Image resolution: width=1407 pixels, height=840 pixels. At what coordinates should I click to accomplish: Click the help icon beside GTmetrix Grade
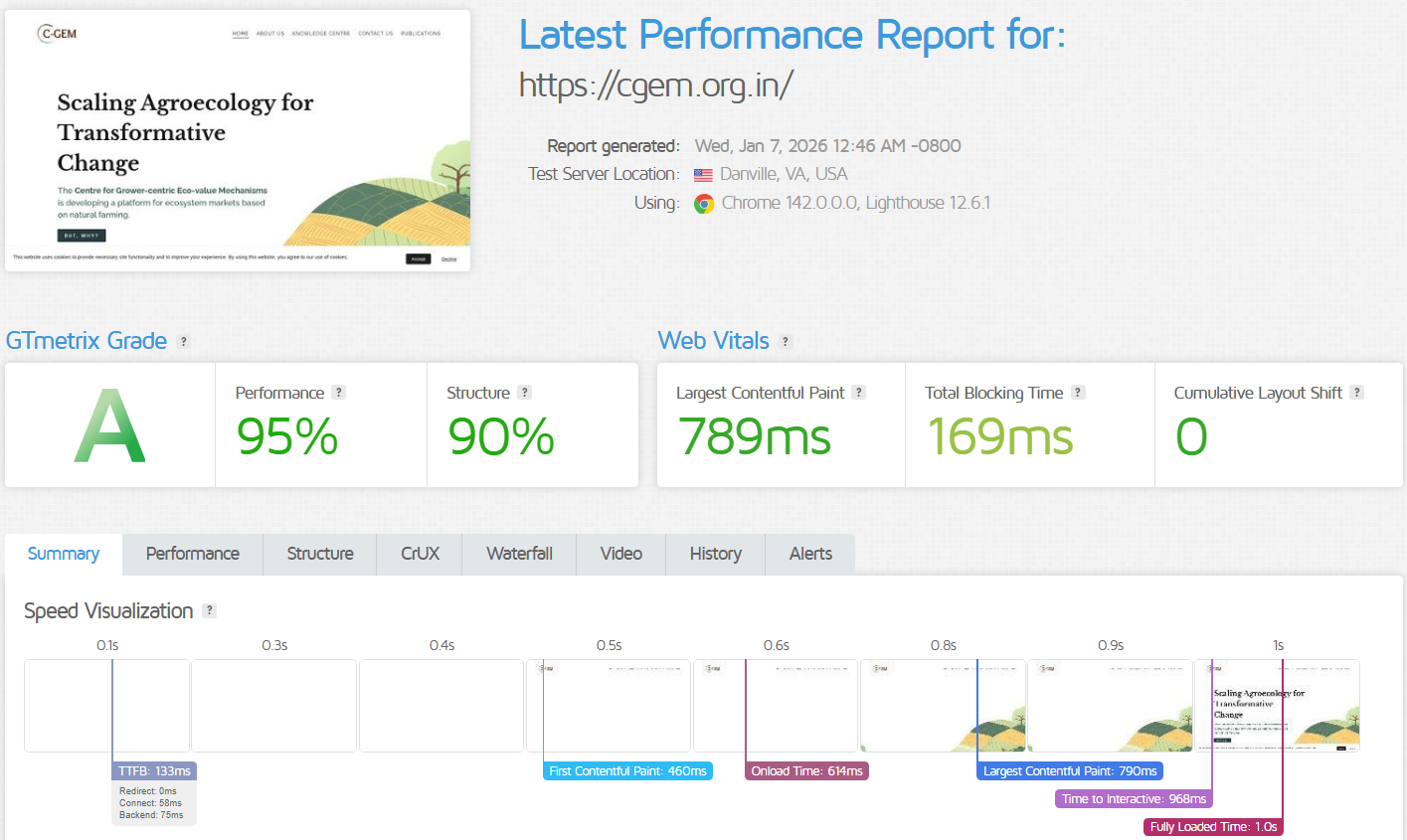(x=183, y=342)
